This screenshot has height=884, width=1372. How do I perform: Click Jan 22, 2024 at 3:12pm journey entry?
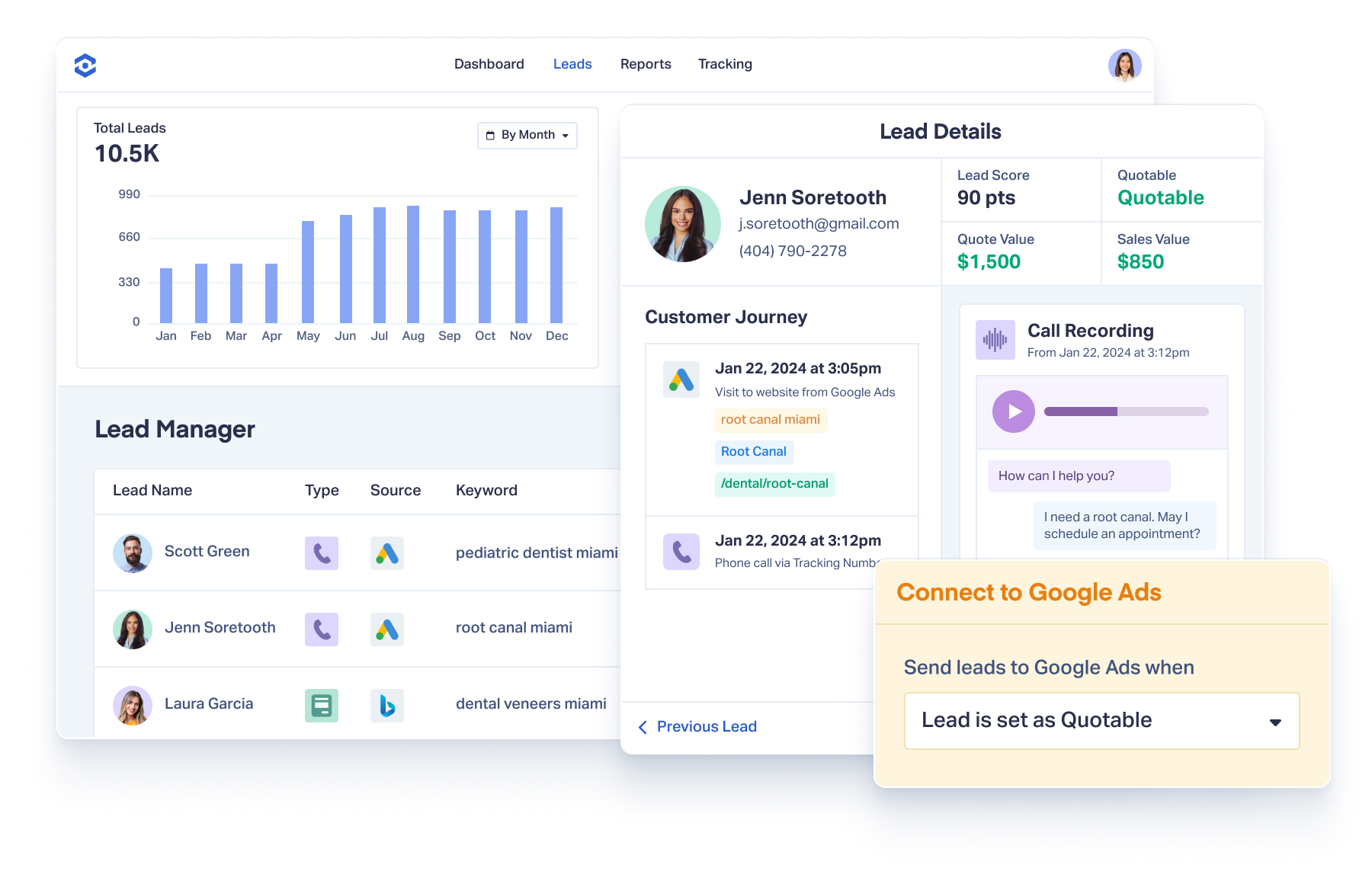pyautogui.click(x=782, y=552)
